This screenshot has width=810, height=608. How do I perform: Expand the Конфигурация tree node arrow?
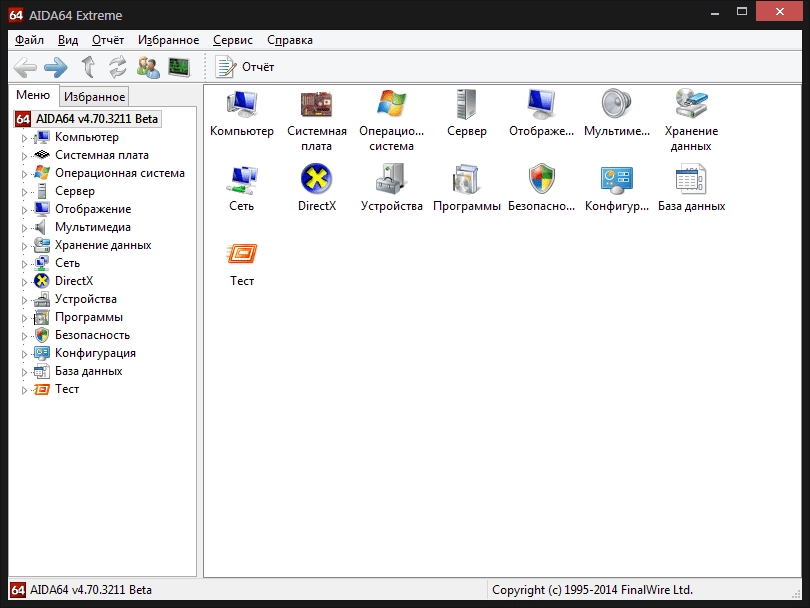coord(24,354)
